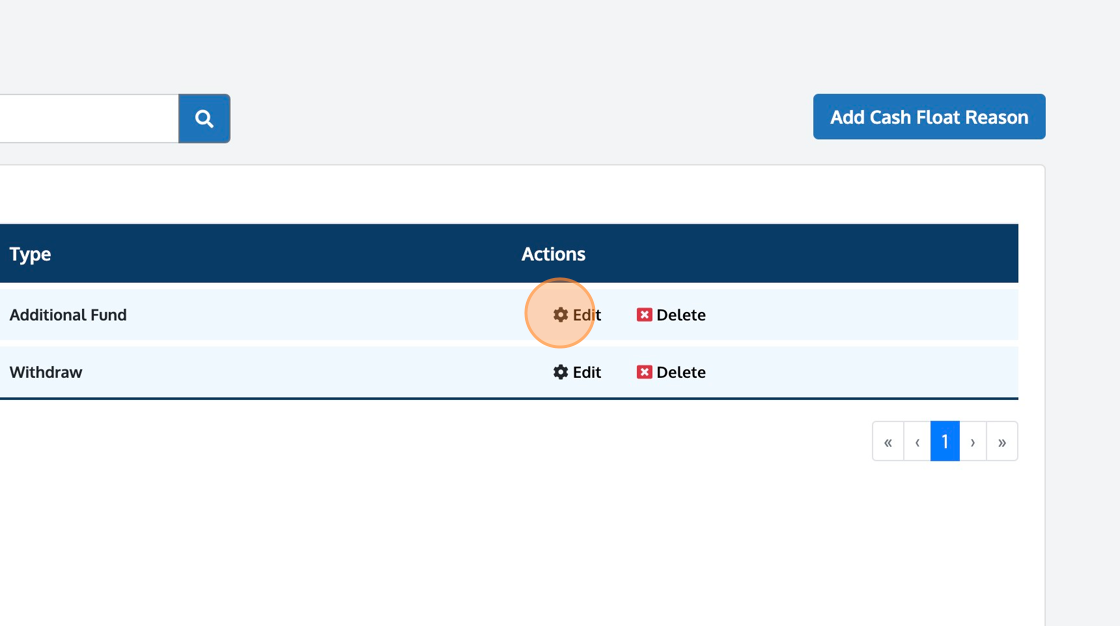Image resolution: width=1120 pixels, height=626 pixels.
Task: Click the Actions column header
Action: [x=553, y=254]
